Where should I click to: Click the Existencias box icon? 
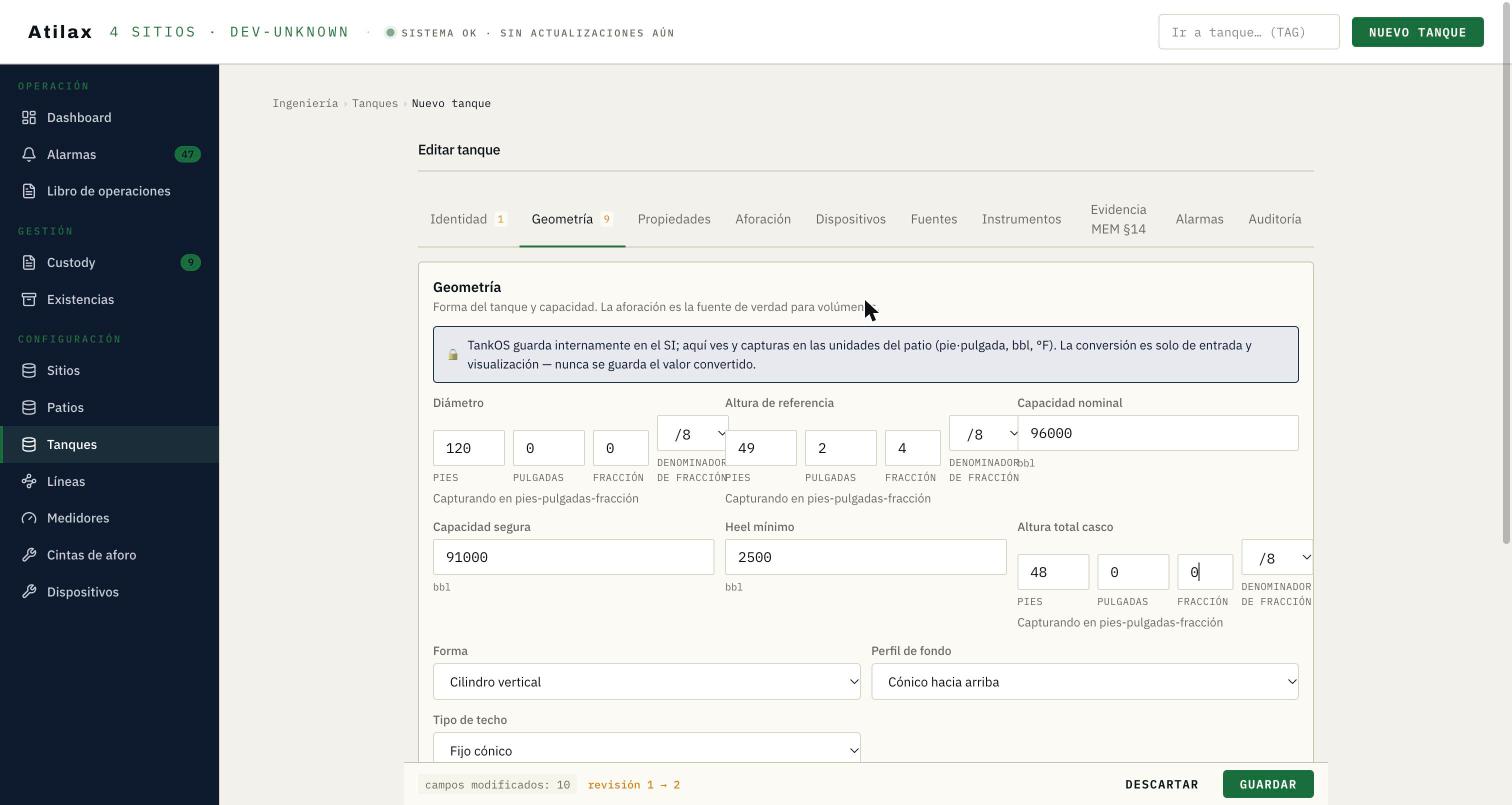(x=29, y=300)
